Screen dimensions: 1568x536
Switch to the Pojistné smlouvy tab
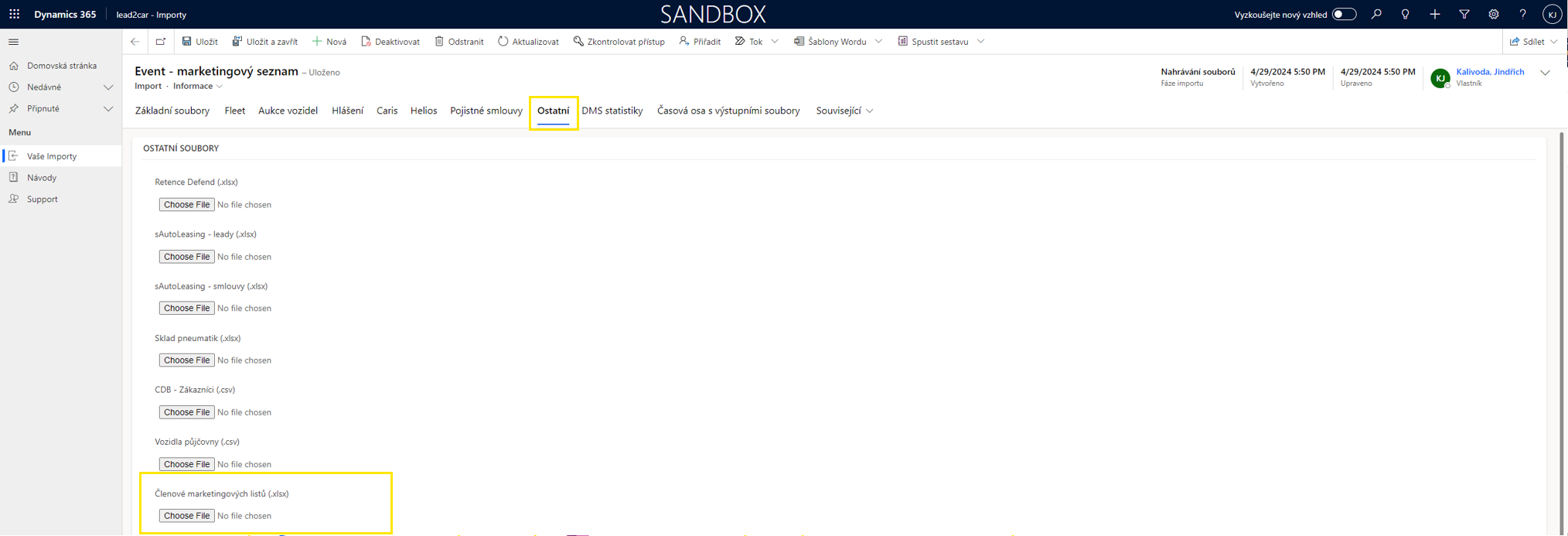pyautogui.click(x=486, y=111)
